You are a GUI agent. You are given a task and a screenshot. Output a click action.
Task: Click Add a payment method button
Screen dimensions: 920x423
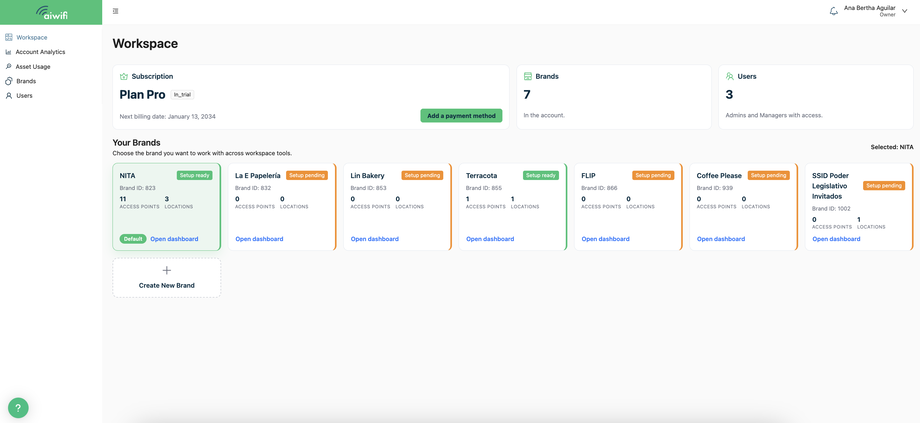461,116
